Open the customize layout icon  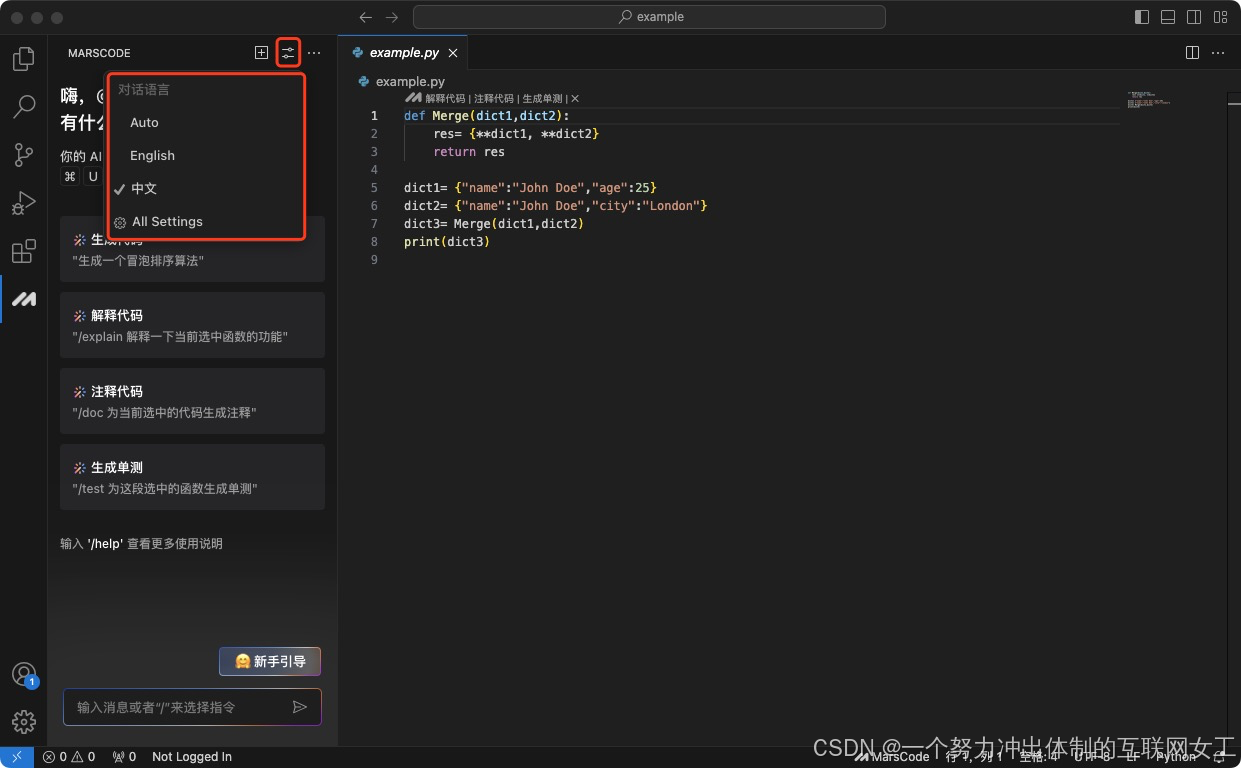point(1220,17)
